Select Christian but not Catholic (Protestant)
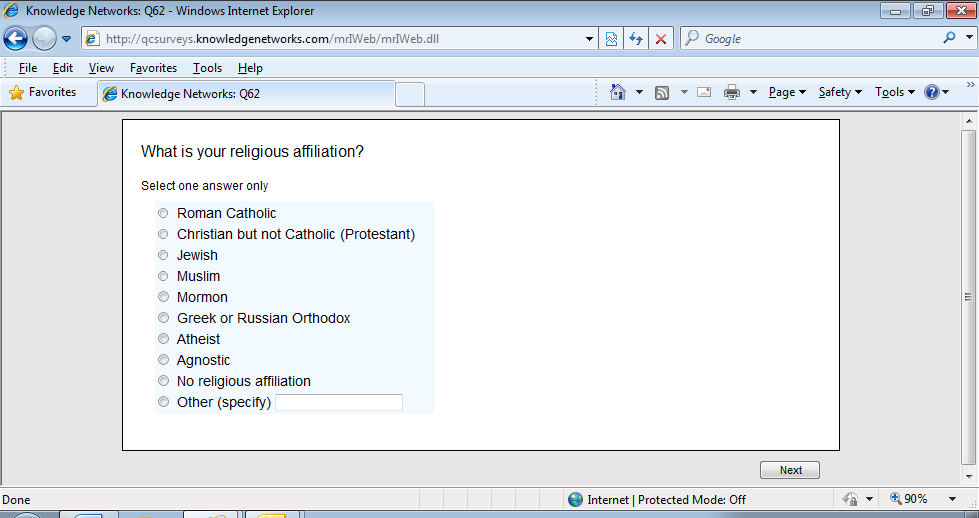979x518 pixels. click(163, 234)
